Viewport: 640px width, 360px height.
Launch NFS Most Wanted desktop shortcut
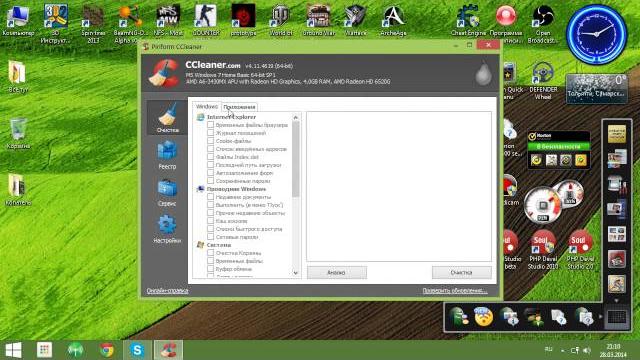point(168,20)
